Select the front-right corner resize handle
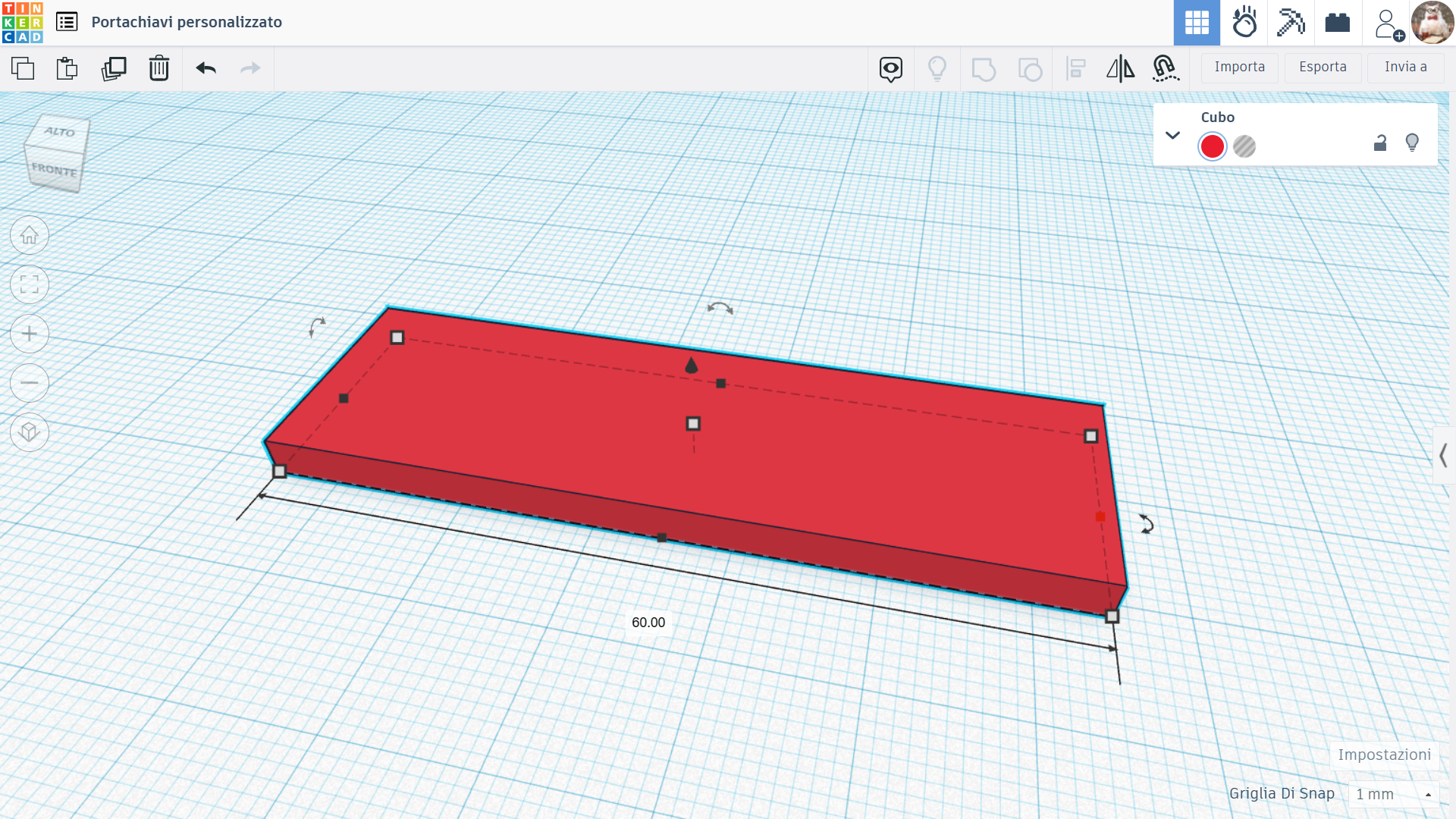This screenshot has height=819, width=1456. pyautogui.click(x=1112, y=617)
